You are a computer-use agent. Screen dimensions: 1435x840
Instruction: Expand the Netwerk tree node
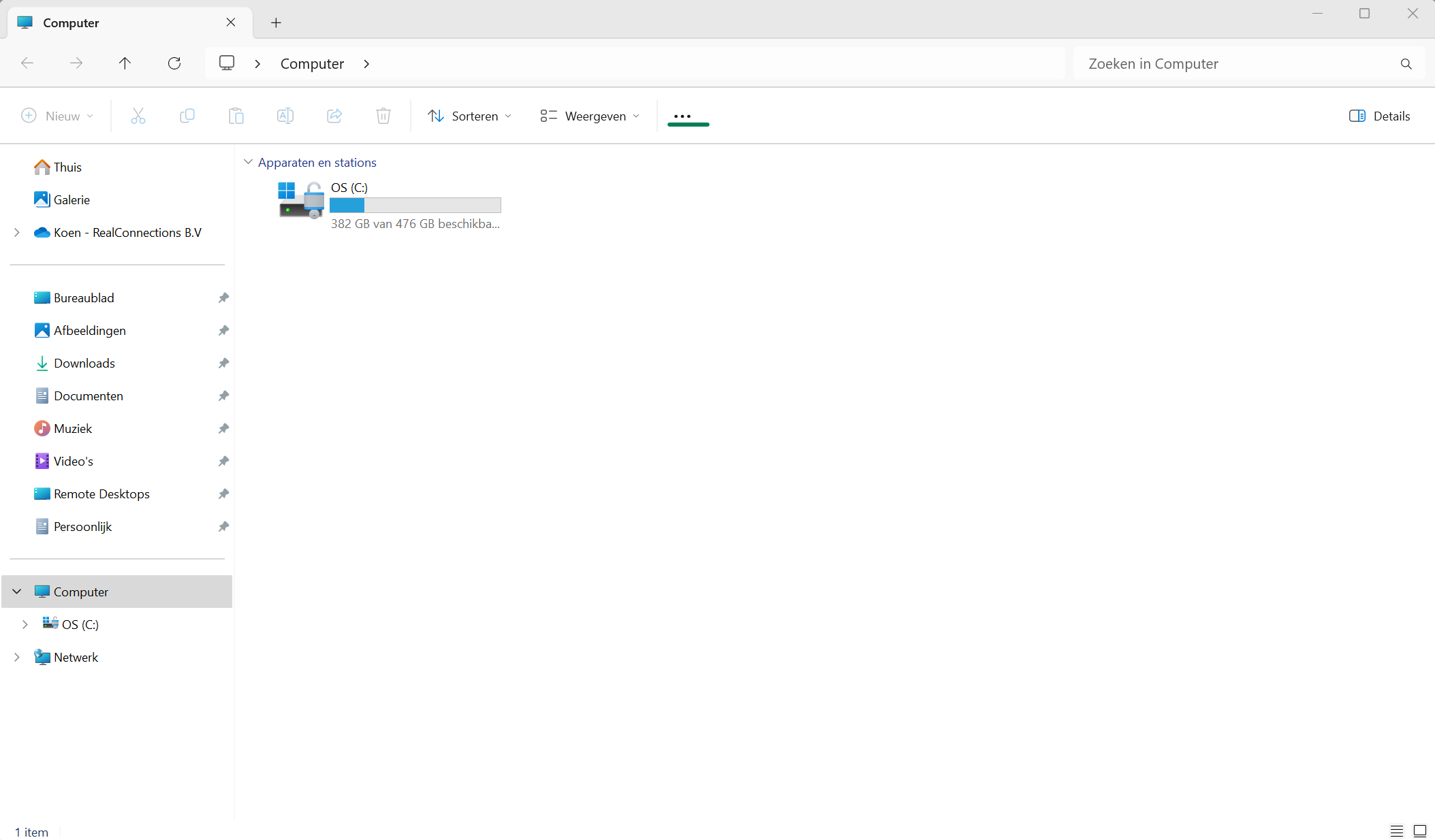17,657
